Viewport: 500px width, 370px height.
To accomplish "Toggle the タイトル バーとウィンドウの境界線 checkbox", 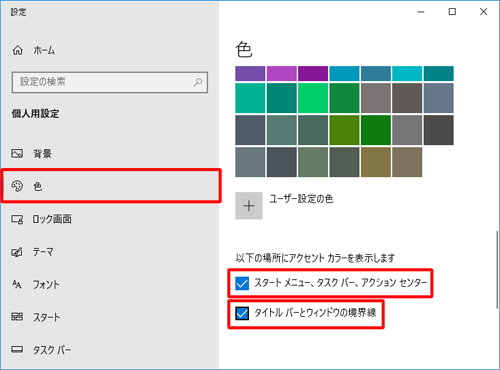I will (242, 313).
